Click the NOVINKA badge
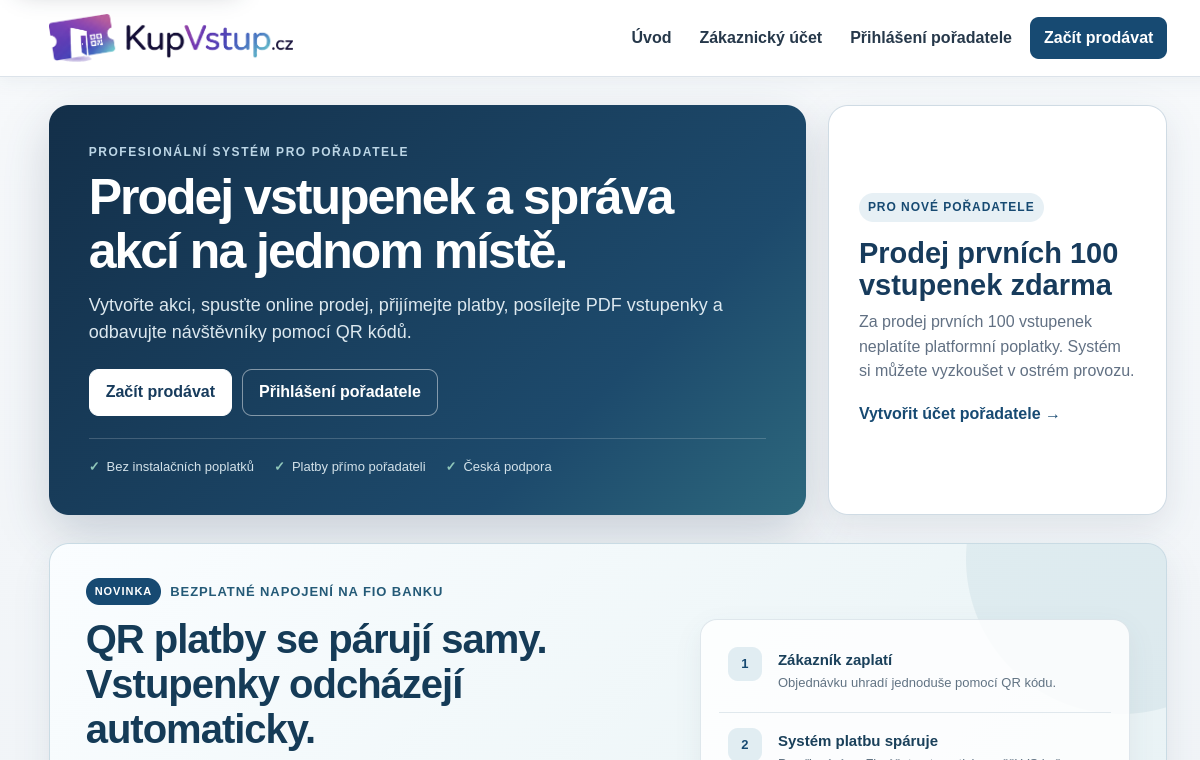 [123, 591]
